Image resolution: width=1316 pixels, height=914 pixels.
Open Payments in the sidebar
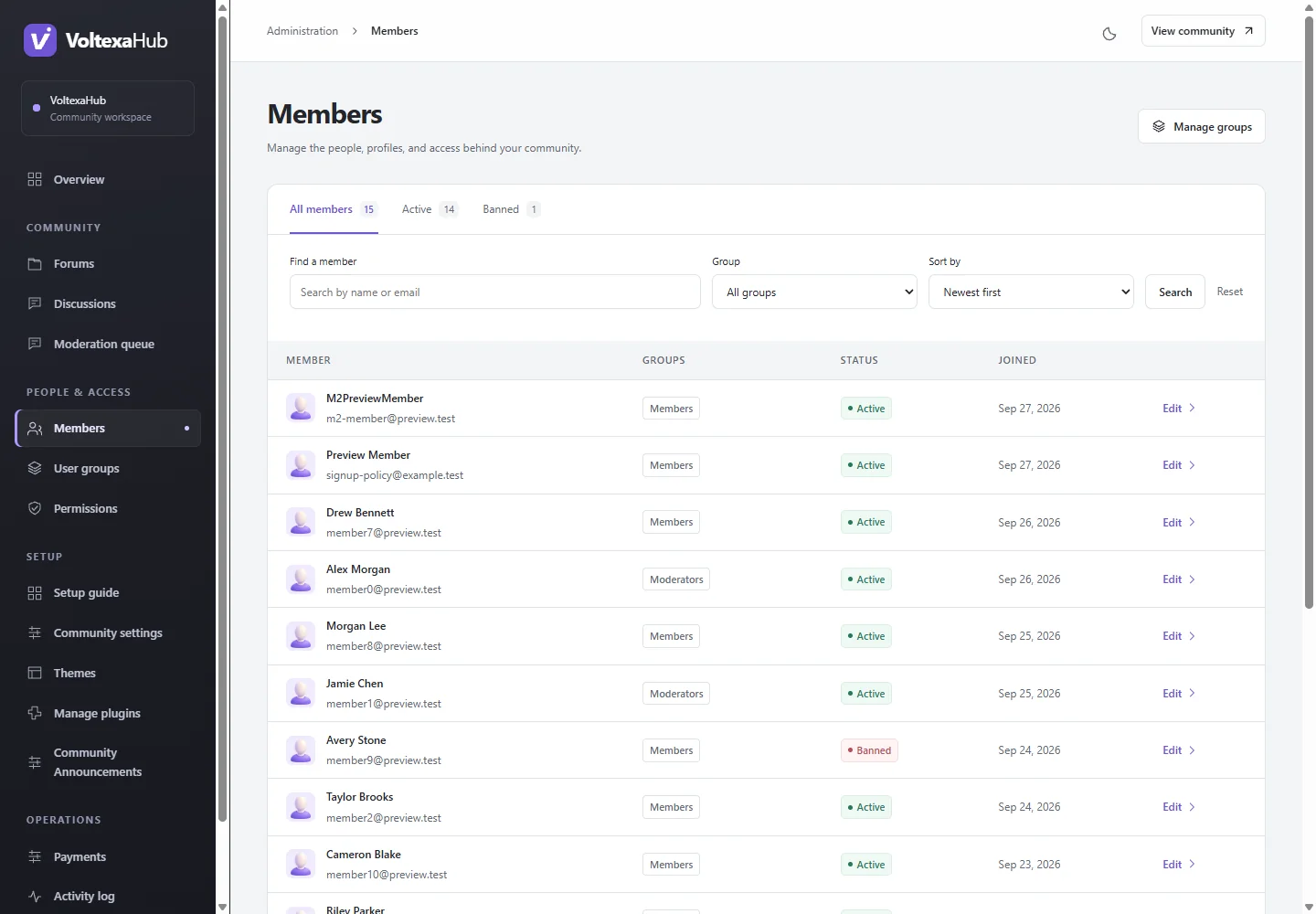click(108, 857)
